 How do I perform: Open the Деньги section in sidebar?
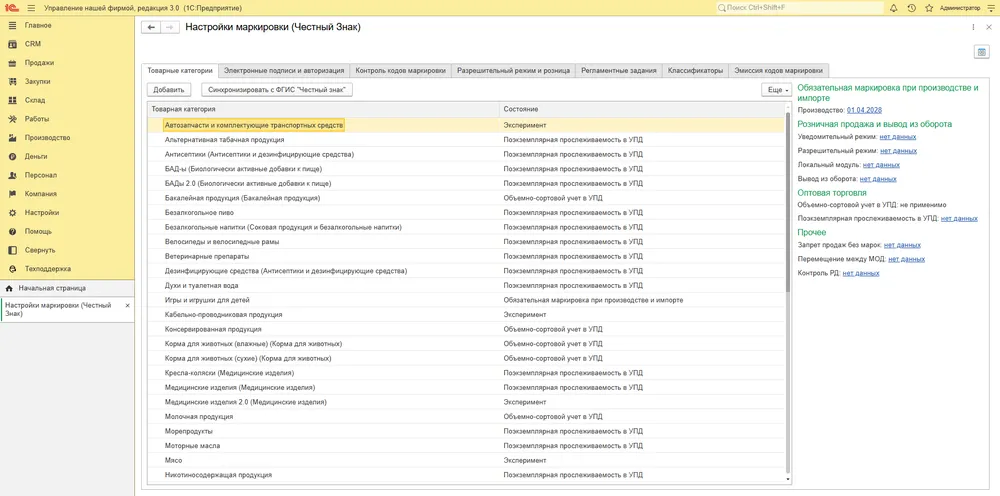(36, 156)
